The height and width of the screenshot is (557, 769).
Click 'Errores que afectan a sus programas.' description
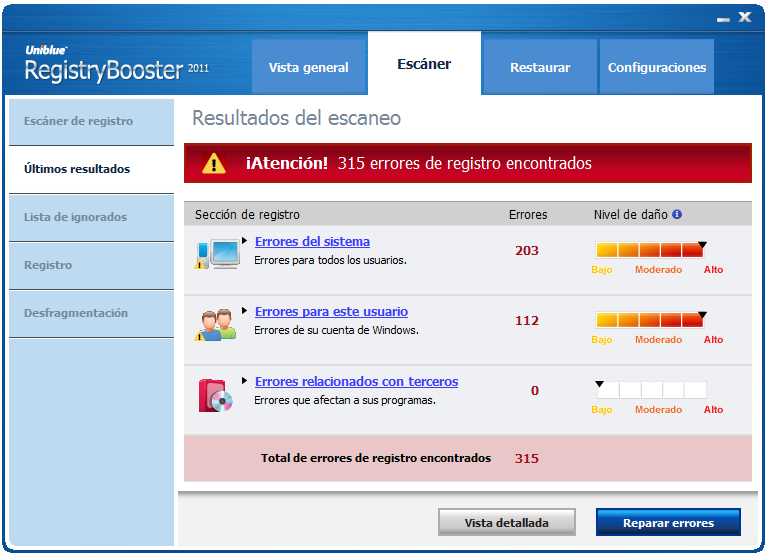(345, 401)
